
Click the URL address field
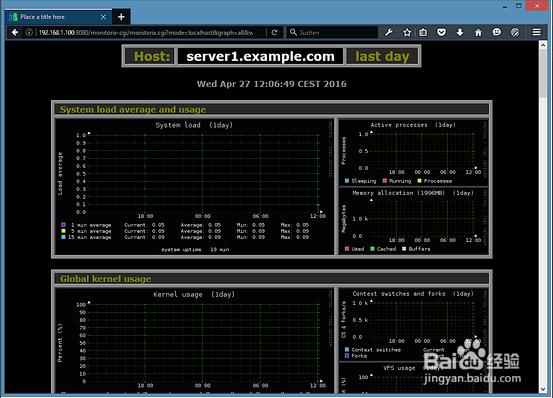pyautogui.click(x=146, y=32)
